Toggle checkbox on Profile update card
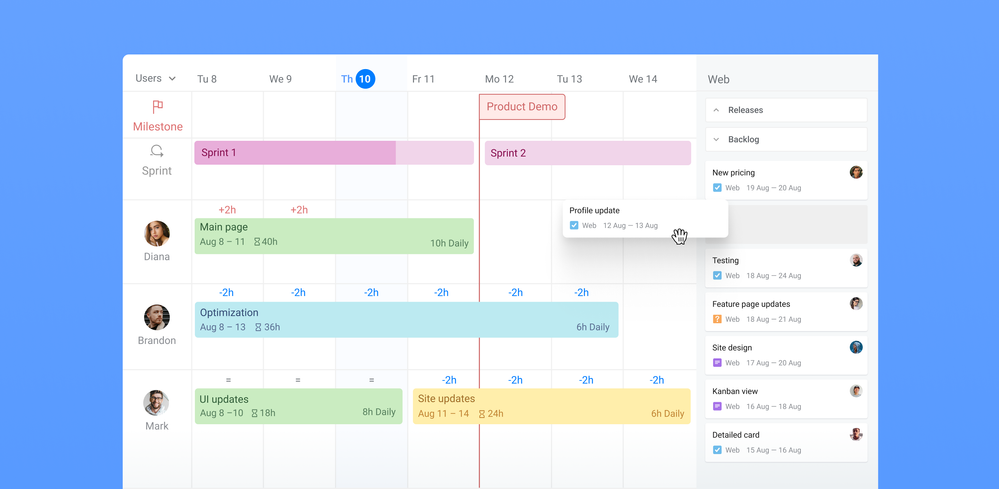This screenshot has height=489, width=999. 574,225
